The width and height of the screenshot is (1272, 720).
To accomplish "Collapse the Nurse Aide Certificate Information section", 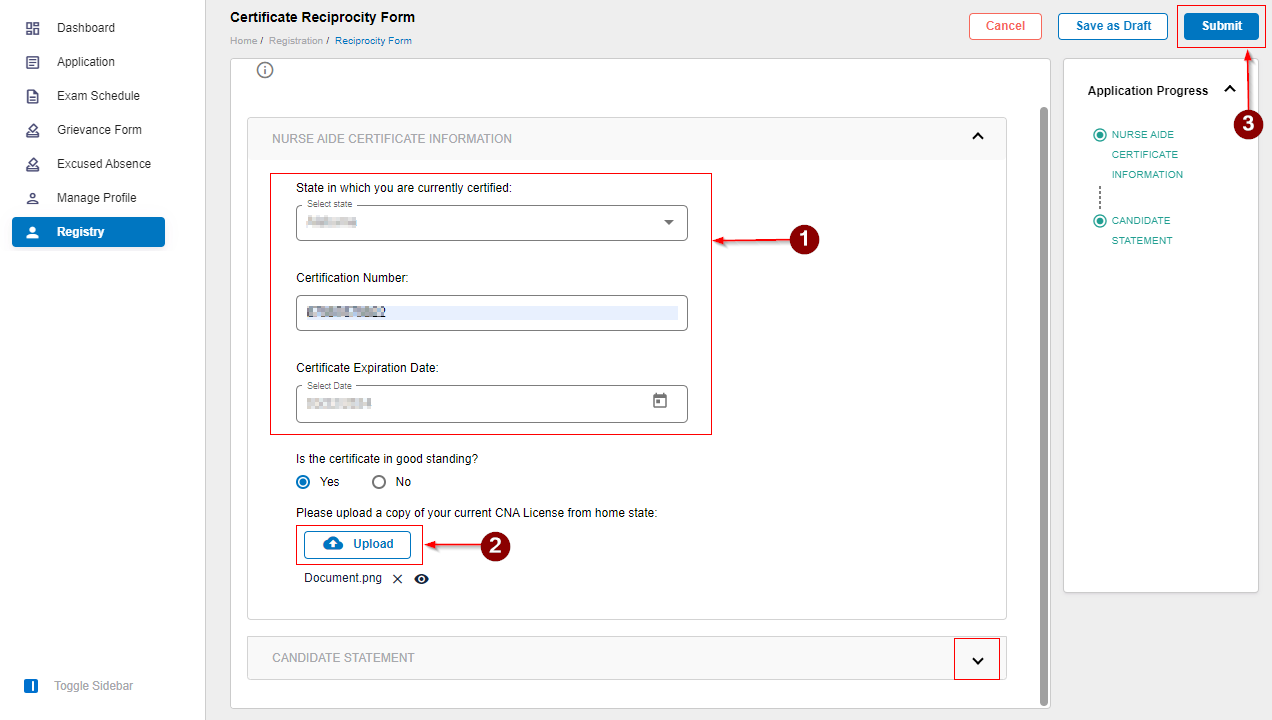I will (978, 137).
